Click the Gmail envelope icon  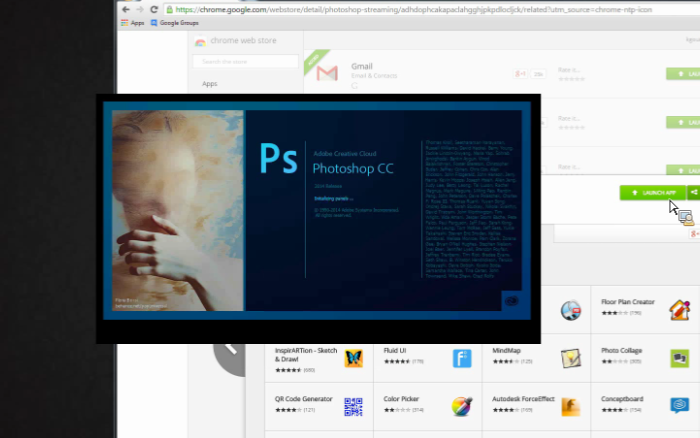[x=326, y=73]
